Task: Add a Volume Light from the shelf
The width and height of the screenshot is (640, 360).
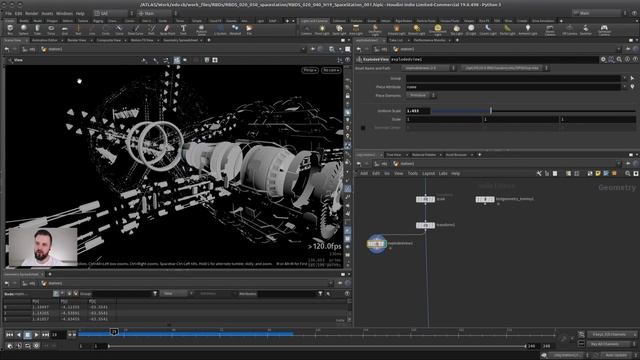Action: (x=396, y=29)
